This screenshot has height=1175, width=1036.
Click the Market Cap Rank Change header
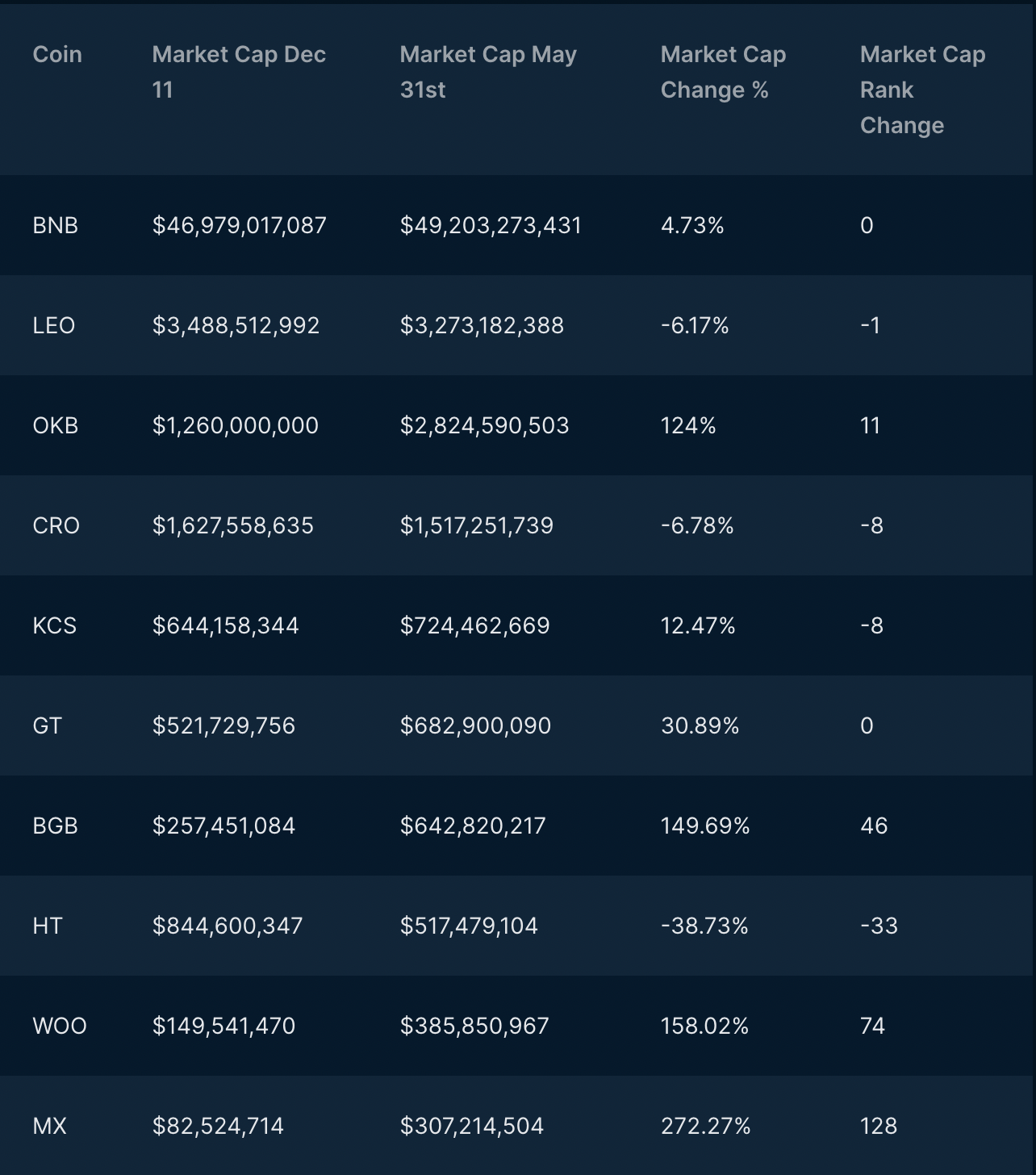(x=922, y=90)
